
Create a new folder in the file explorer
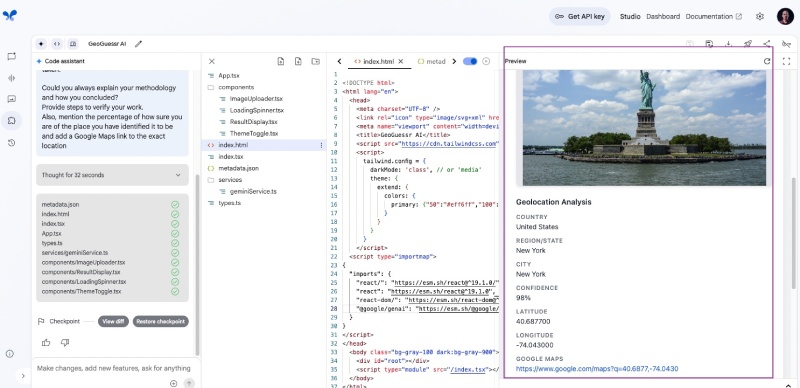pyautogui.click(x=316, y=61)
